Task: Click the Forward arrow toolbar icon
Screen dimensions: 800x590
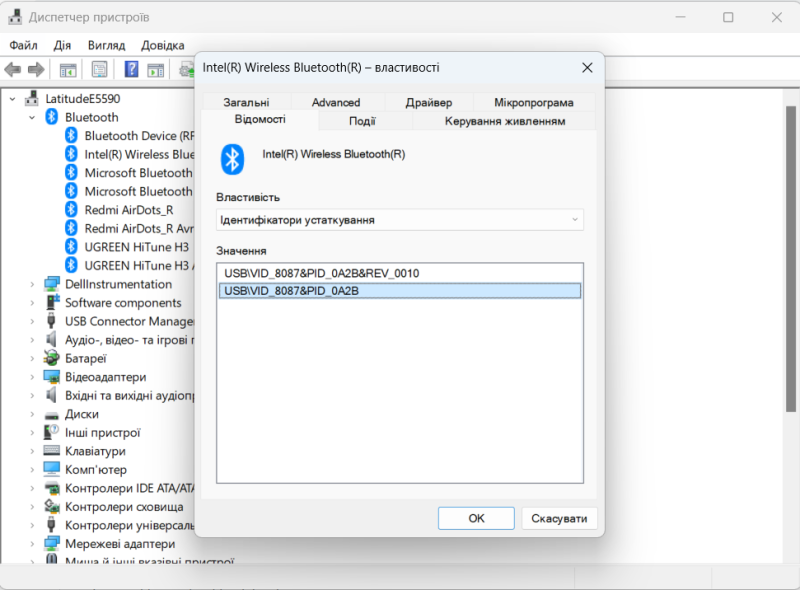Action: (x=36, y=69)
